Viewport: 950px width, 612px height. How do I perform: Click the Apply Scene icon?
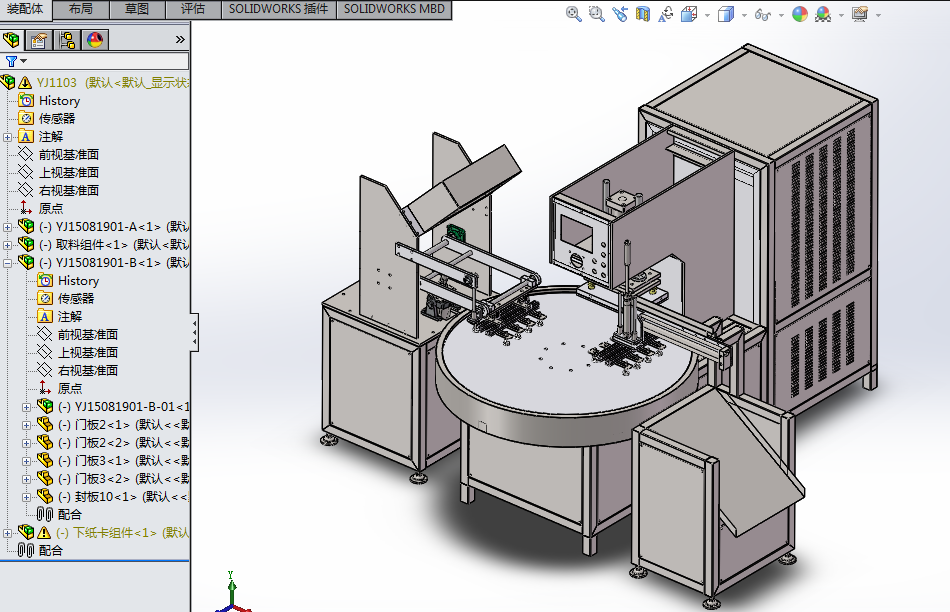point(823,14)
